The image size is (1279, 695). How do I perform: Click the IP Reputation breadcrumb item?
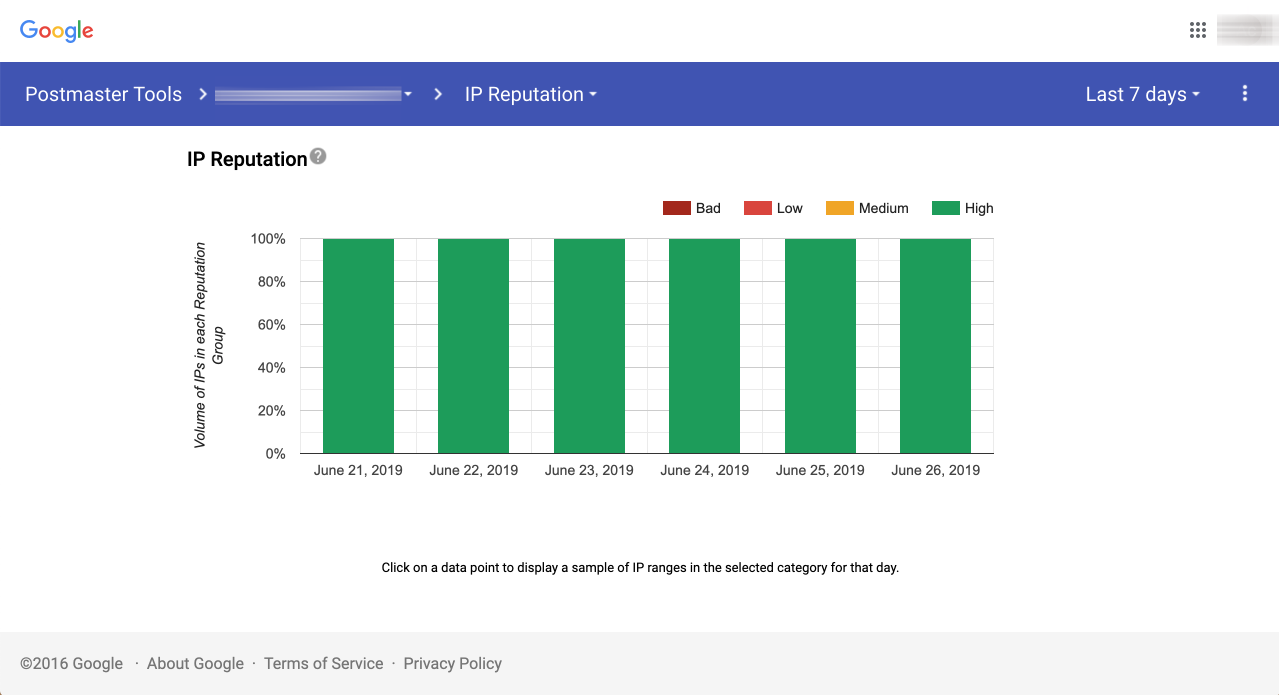tap(523, 94)
